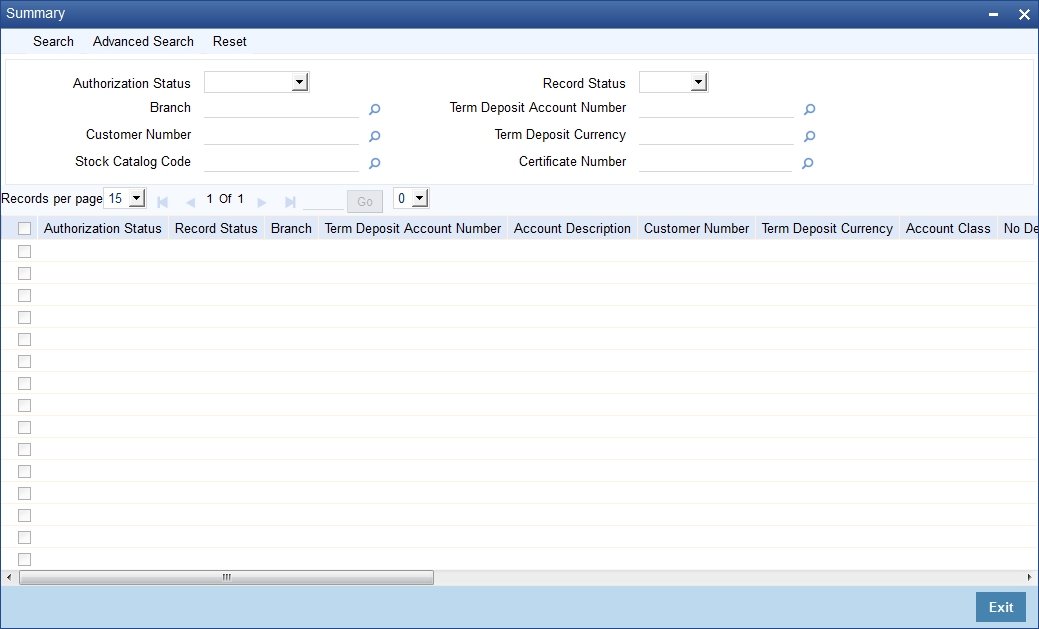
Task: Open Record Status dropdown
Action: [x=673, y=82]
